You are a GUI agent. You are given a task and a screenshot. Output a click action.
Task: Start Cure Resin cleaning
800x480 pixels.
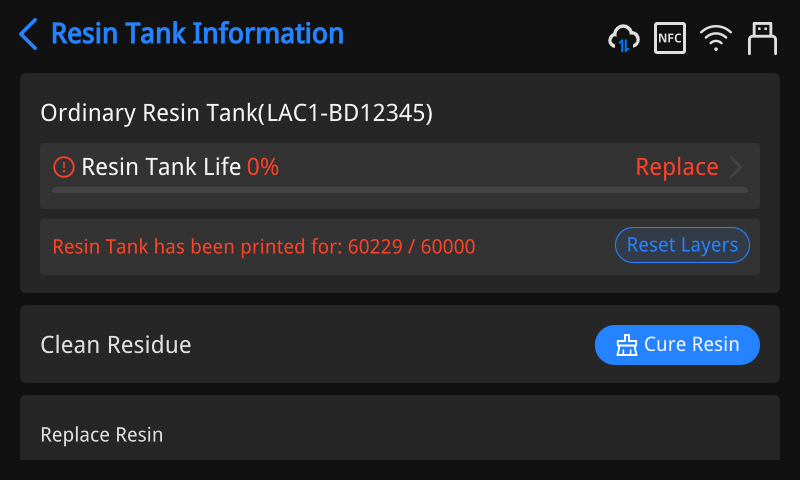pyautogui.click(x=677, y=345)
